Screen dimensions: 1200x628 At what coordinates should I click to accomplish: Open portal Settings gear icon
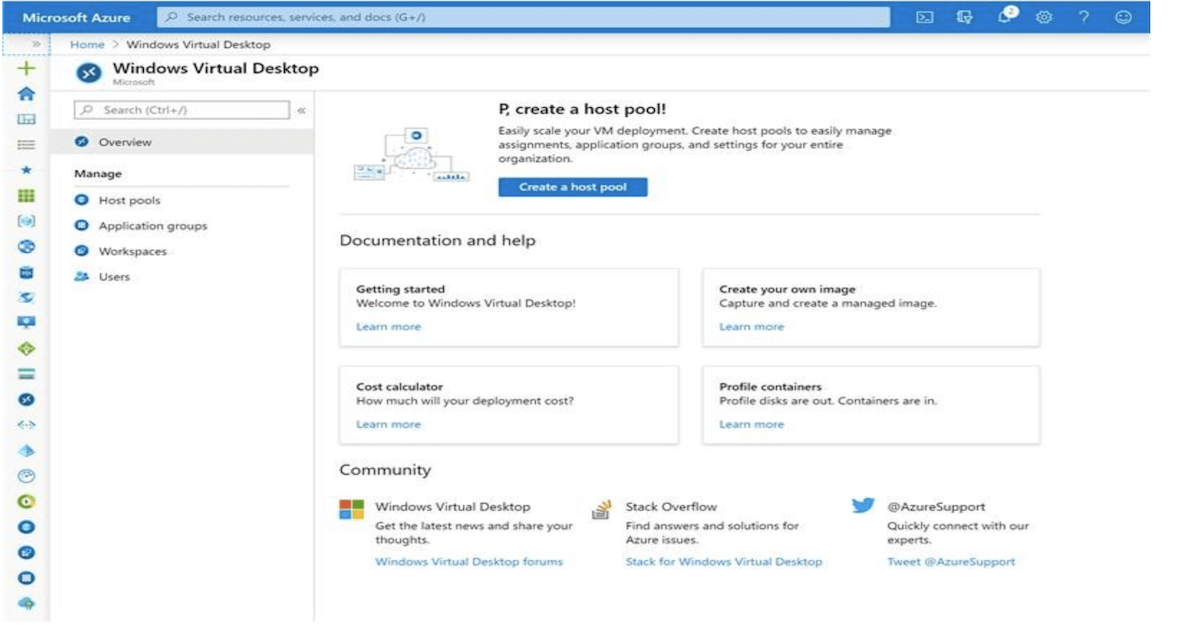click(1044, 17)
